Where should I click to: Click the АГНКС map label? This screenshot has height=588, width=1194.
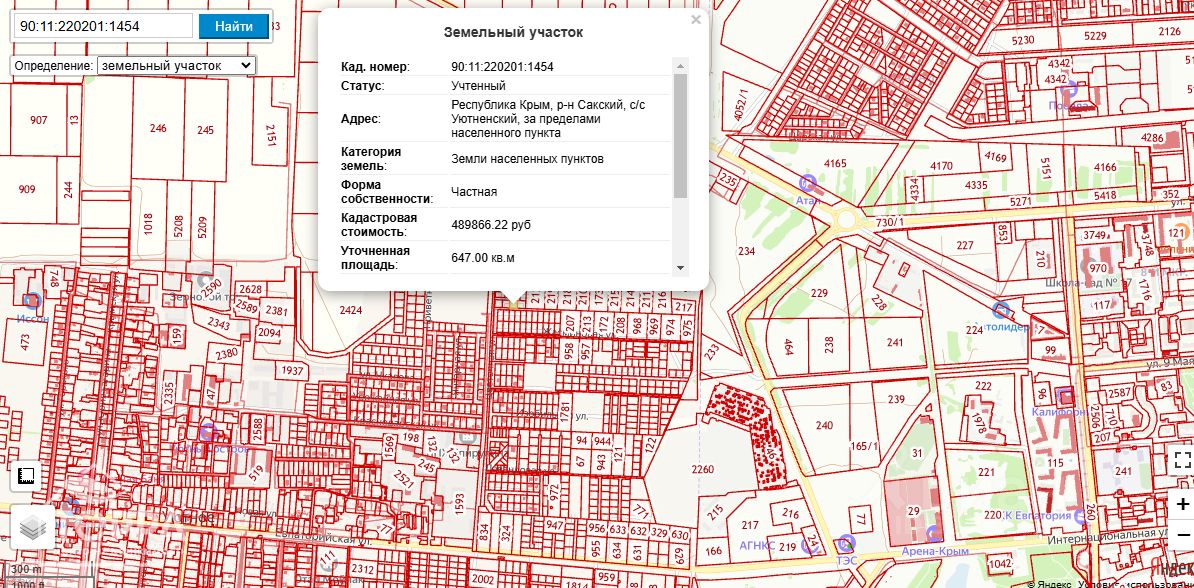click(757, 546)
